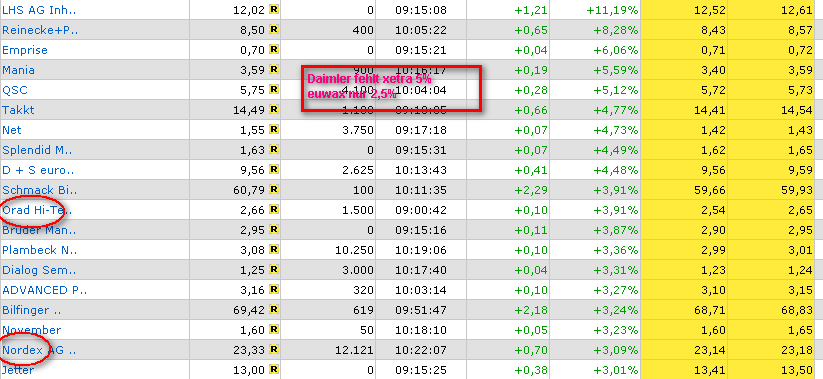This screenshot has width=823, height=379.
Task: Click the R icon in the QSC row
Action: coord(273,89)
